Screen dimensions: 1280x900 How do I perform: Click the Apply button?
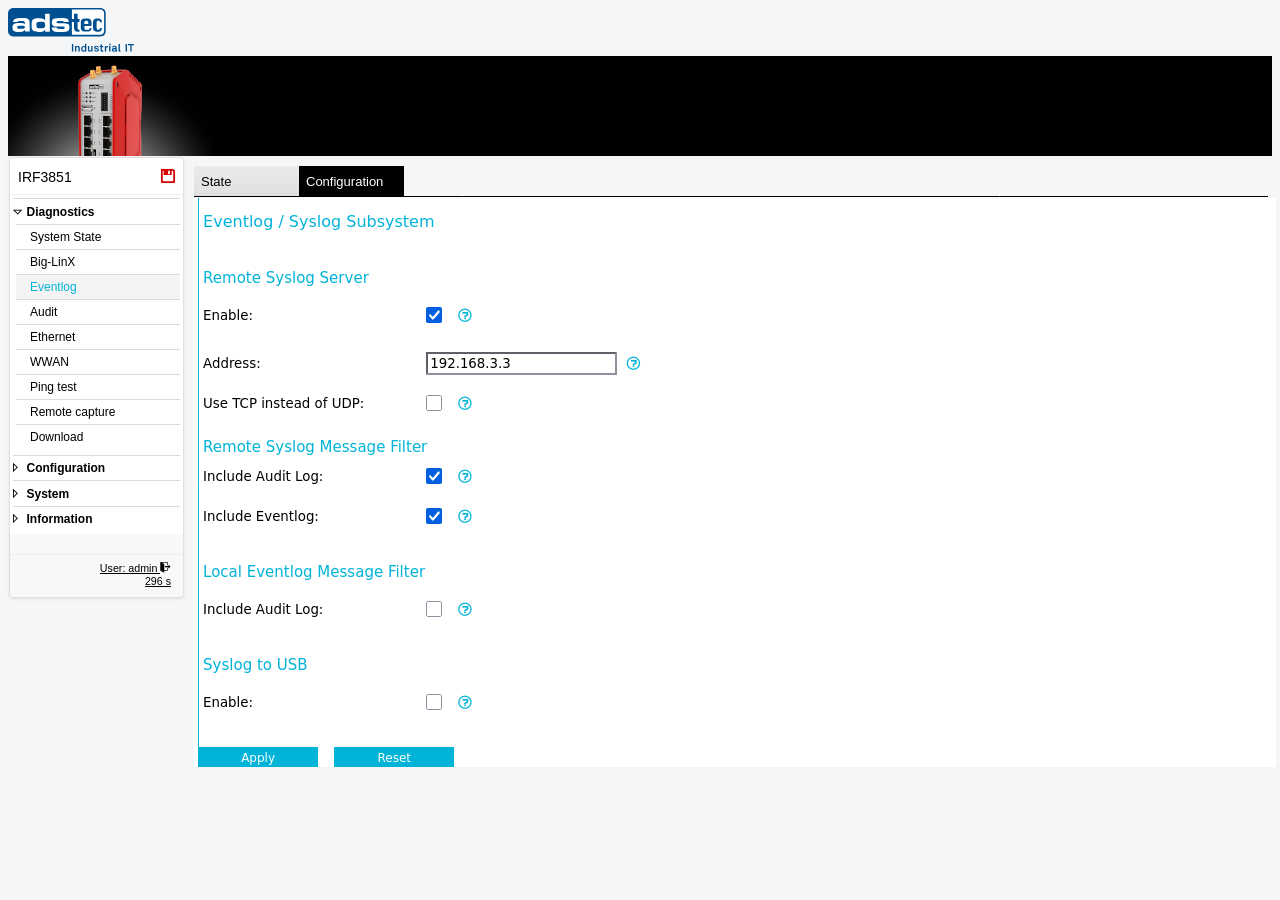point(258,757)
